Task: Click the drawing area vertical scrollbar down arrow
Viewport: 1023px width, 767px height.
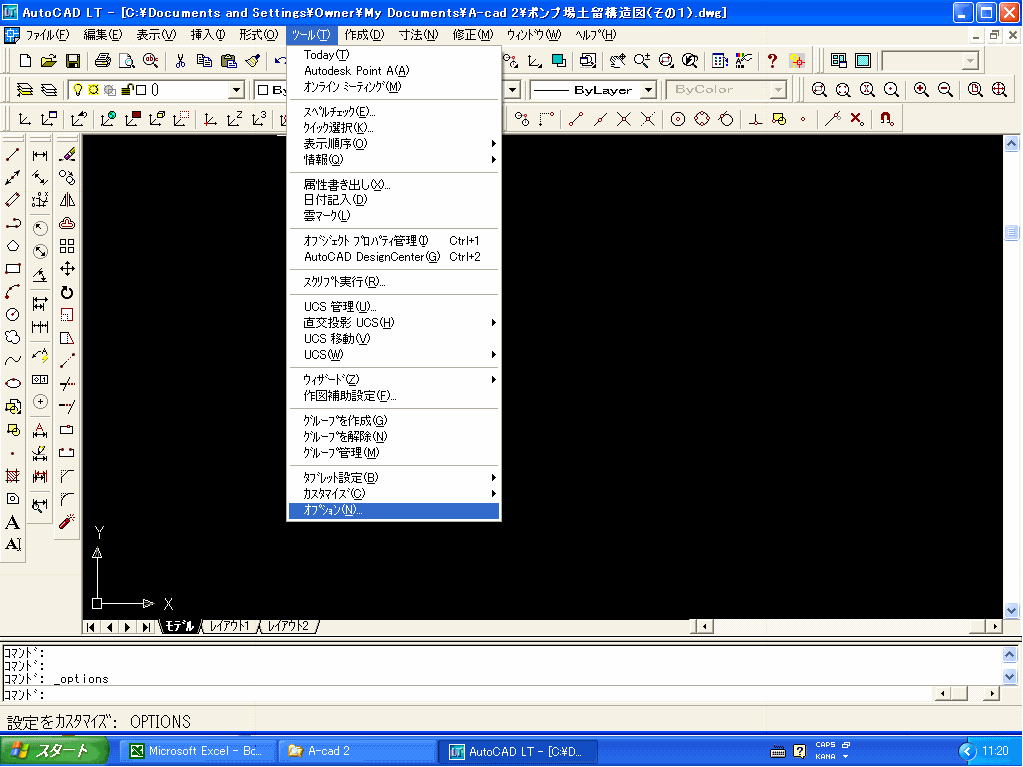Action: point(1011,611)
